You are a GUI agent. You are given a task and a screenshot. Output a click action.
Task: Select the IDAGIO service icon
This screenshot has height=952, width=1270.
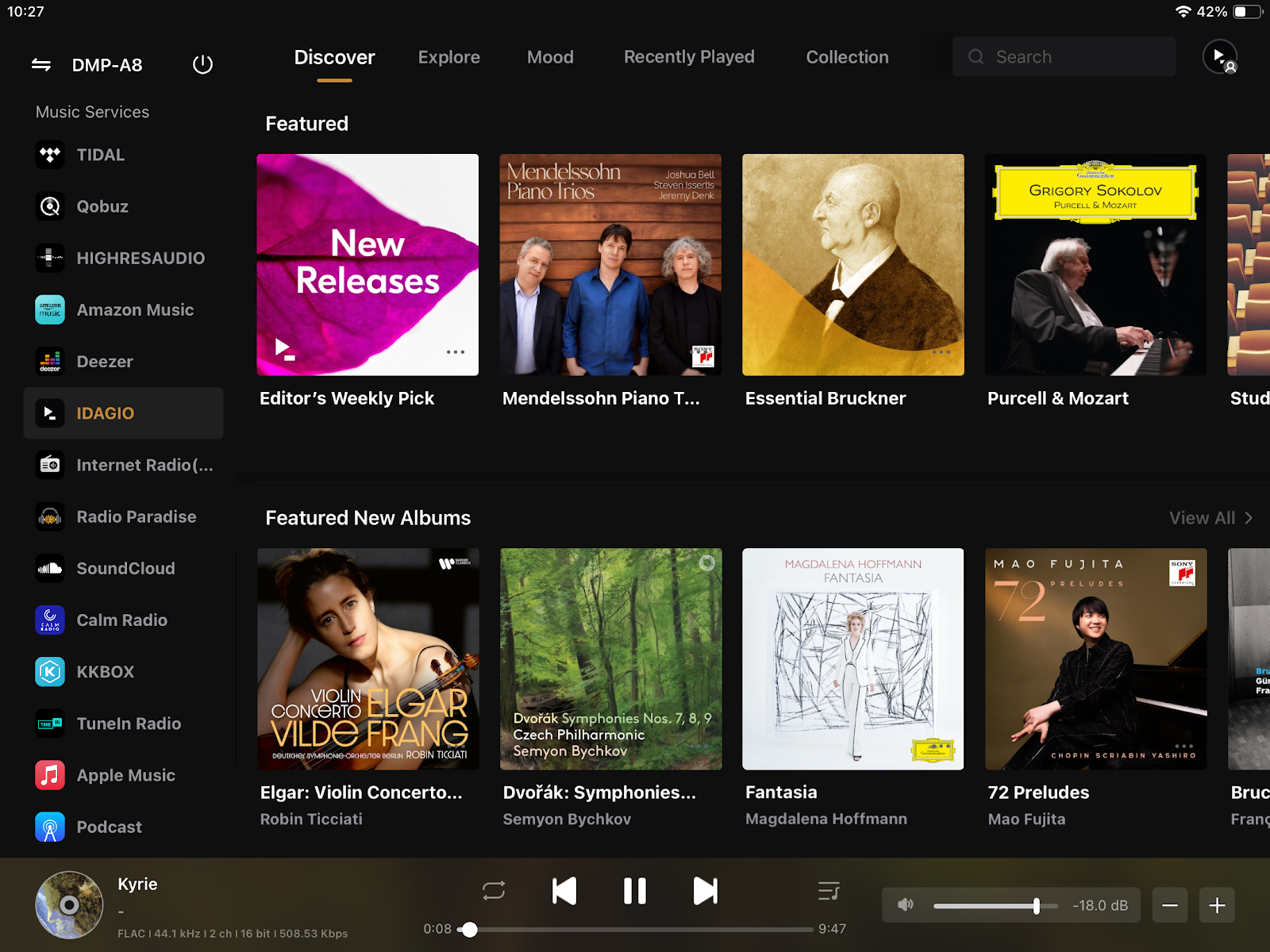point(50,413)
